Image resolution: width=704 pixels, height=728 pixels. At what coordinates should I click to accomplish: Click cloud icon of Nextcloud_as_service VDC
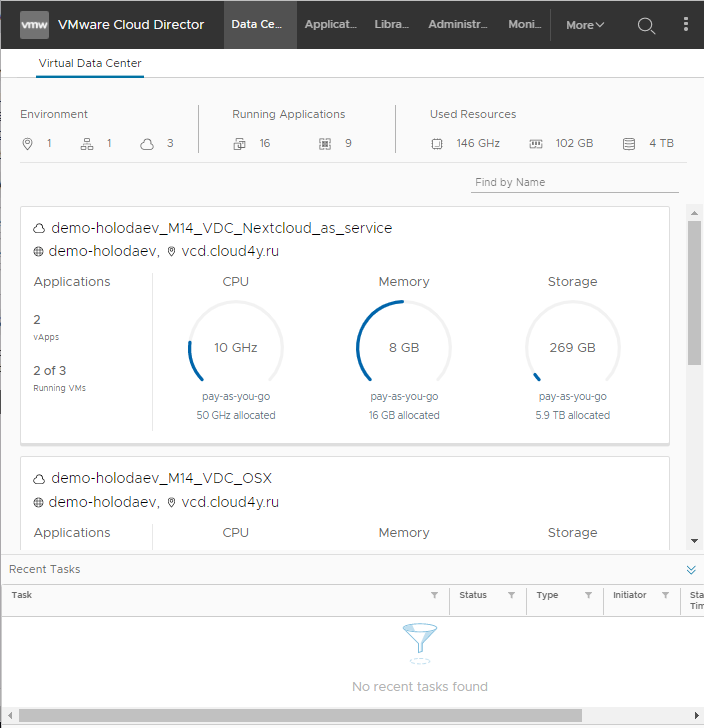[39, 228]
